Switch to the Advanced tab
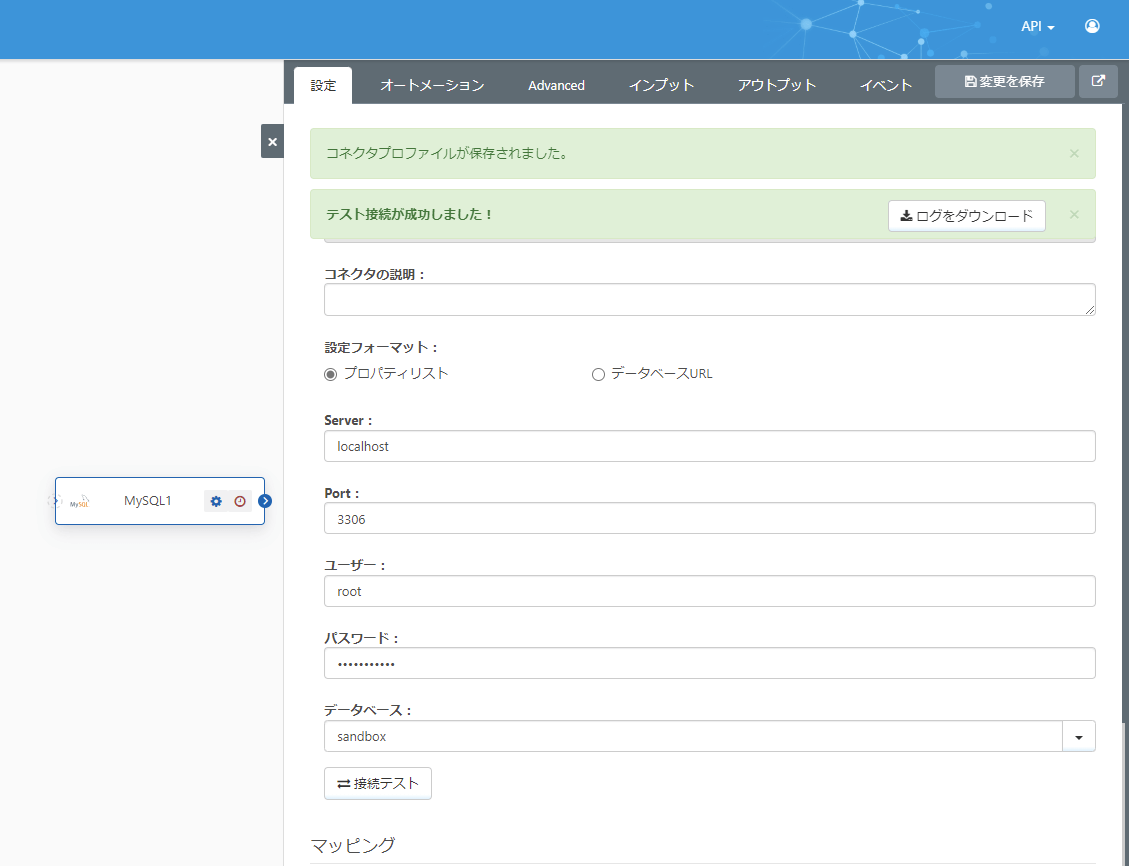 tap(556, 85)
